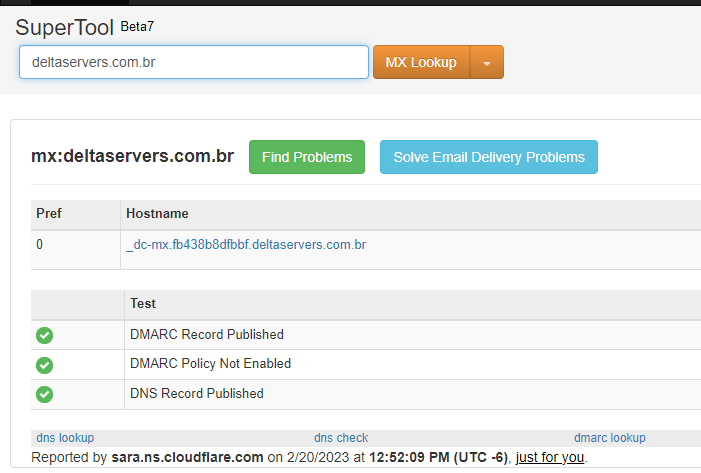
Task: Select the 'DMARC Policy Not Enabled' test text
Action: point(211,363)
